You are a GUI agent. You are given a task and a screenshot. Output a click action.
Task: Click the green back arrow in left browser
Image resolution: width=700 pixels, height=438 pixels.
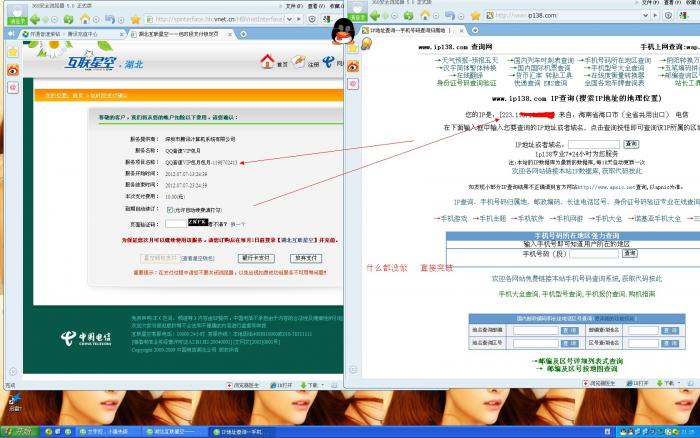[x=35, y=19]
